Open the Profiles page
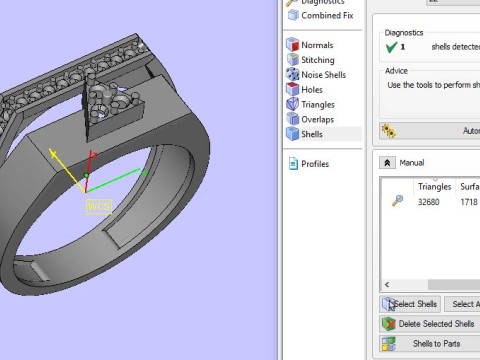The height and width of the screenshot is (360, 480). 315,164
